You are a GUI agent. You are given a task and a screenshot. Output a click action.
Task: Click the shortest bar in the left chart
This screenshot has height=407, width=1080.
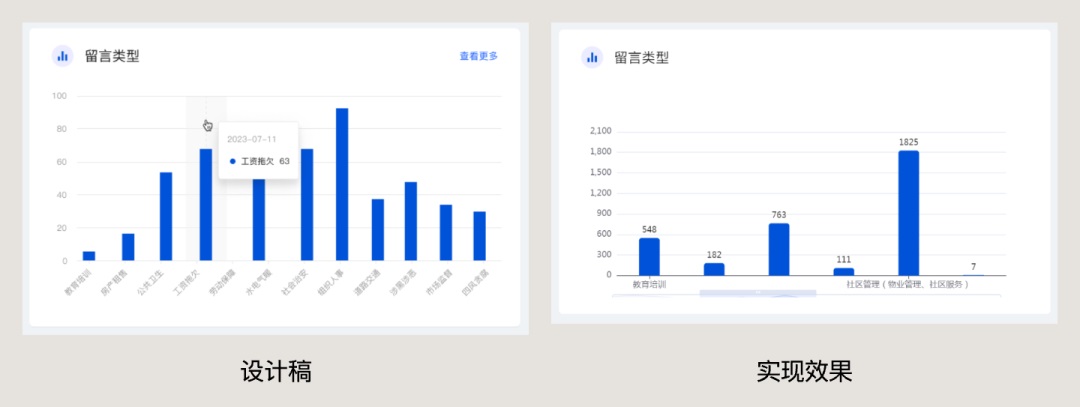coord(89,256)
